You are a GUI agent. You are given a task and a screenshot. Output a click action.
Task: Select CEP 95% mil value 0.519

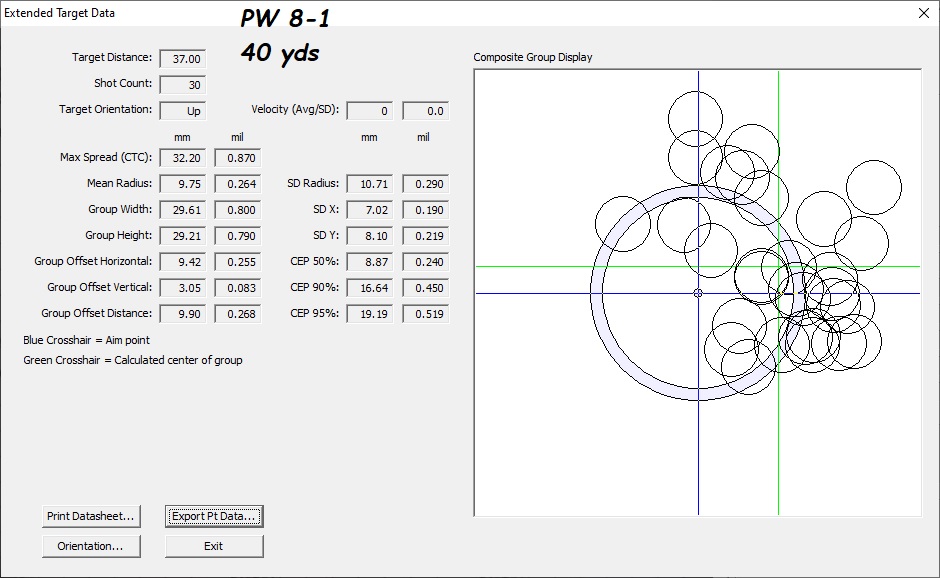coord(426,314)
